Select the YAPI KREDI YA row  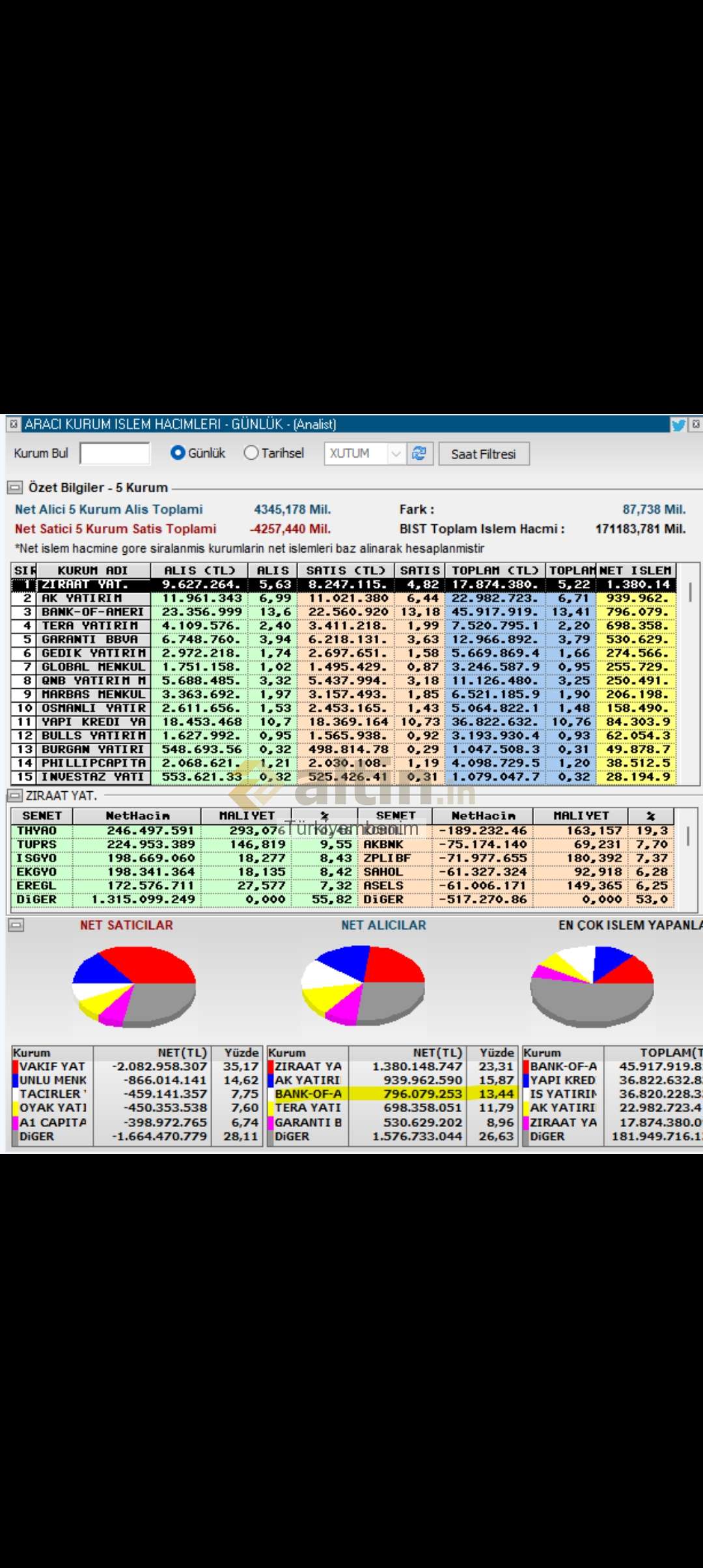tap(344, 721)
